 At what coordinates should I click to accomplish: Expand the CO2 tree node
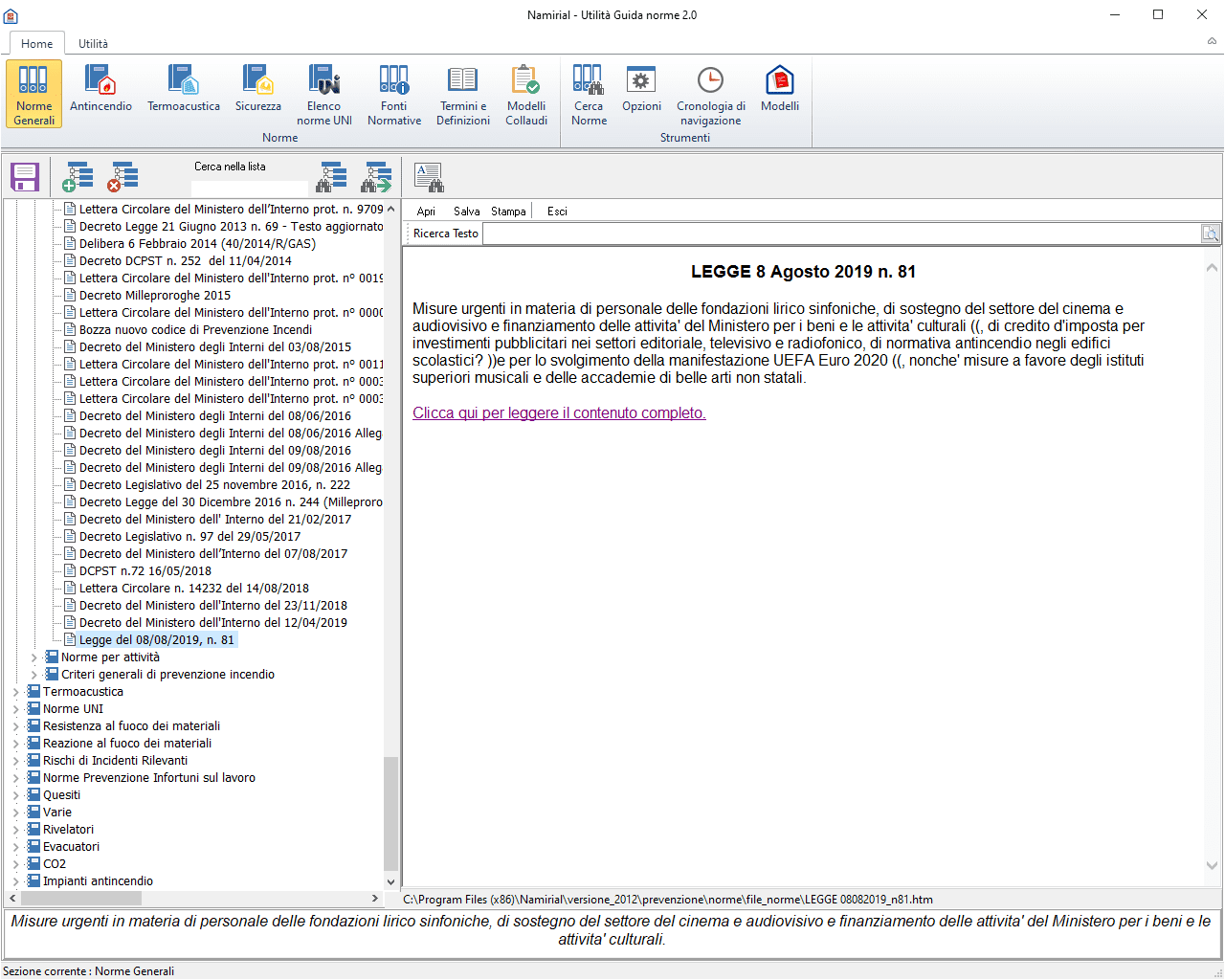[15, 864]
